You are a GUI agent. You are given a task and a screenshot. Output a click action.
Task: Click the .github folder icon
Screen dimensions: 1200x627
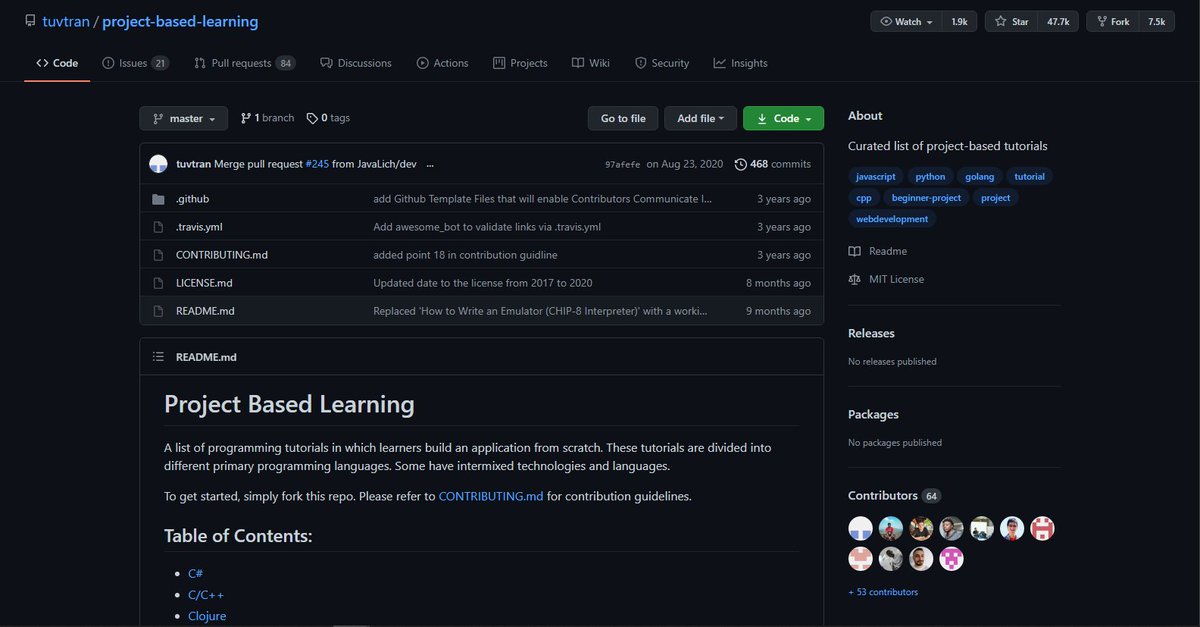[x=158, y=199]
